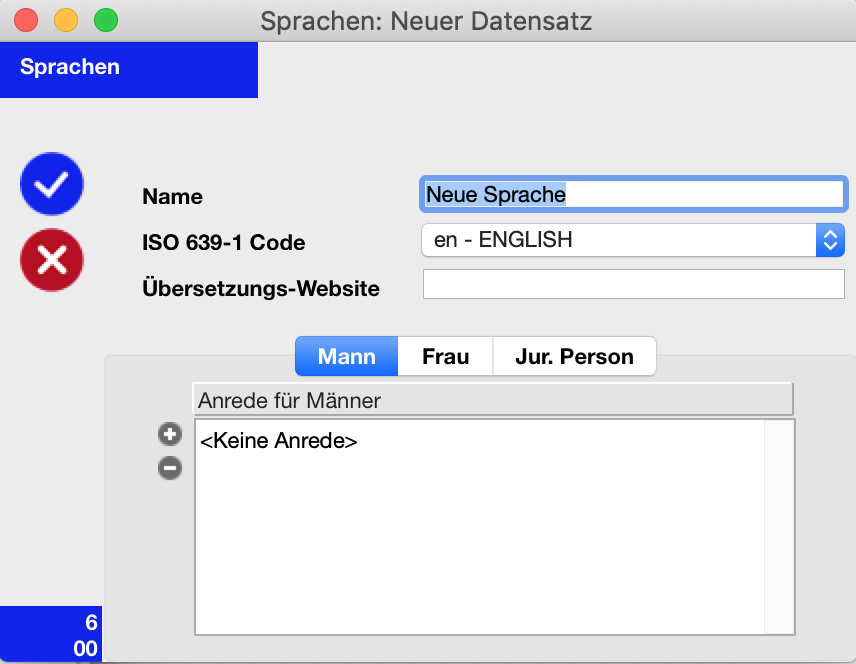Click the blue record counter showing 6

(51, 635)
